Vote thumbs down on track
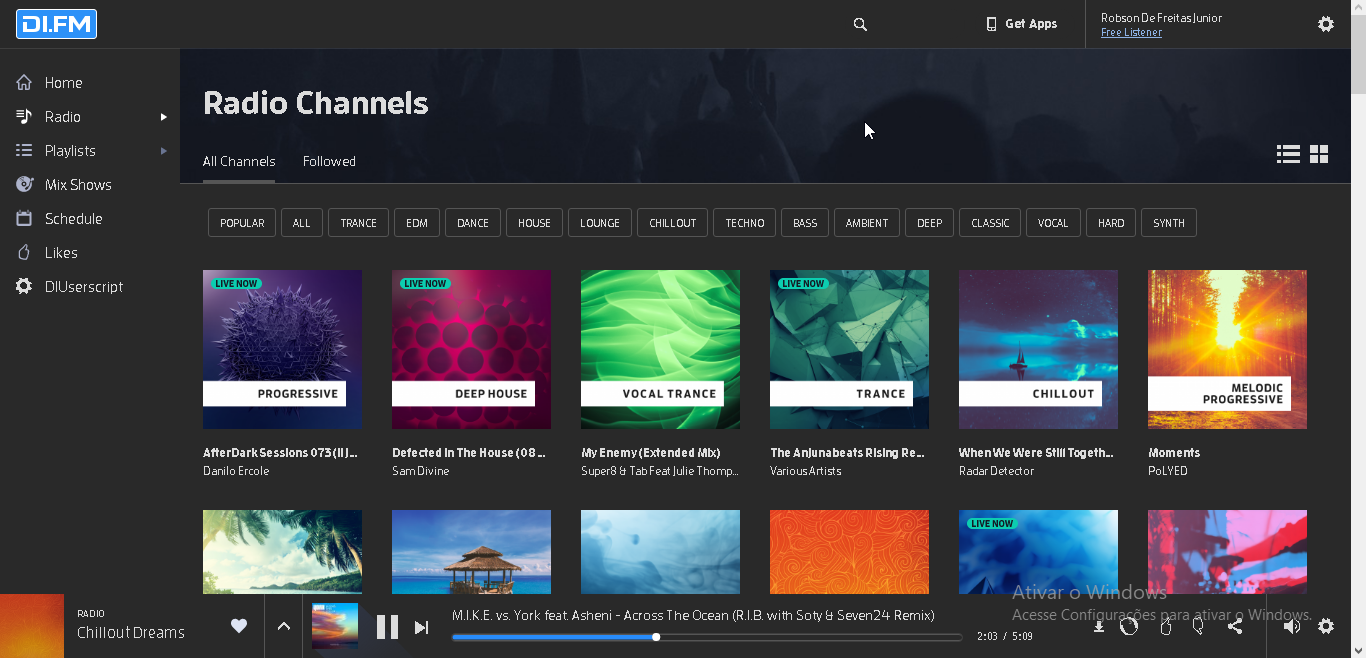 click(1198, 626)
